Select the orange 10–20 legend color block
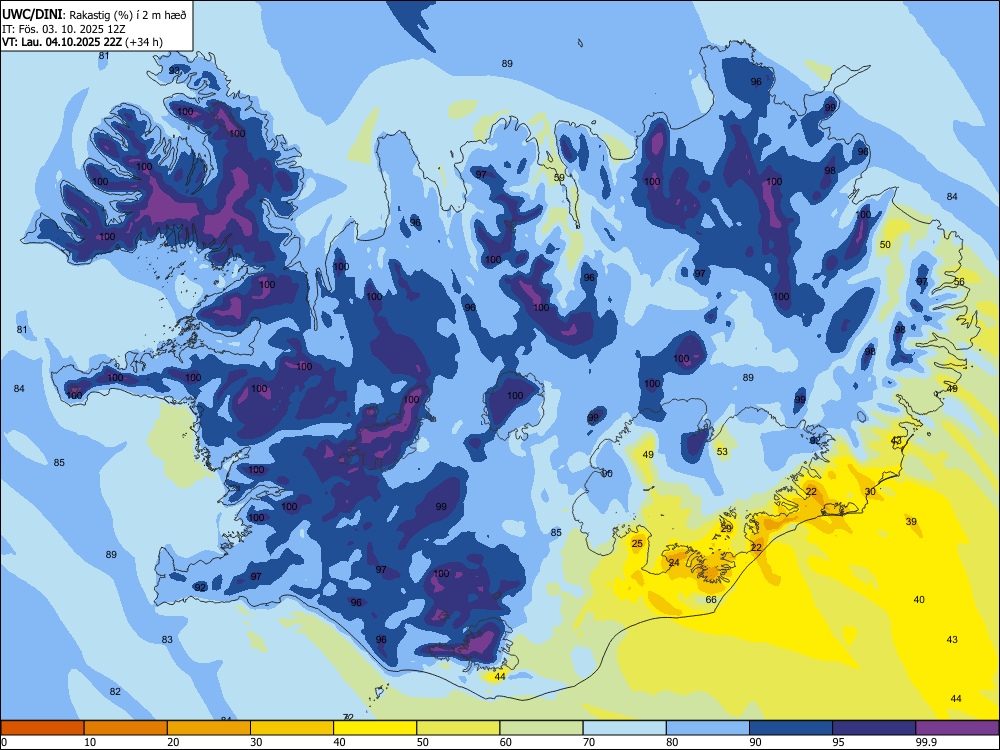Screen dimensions: 1000x750 coord(126,728)
